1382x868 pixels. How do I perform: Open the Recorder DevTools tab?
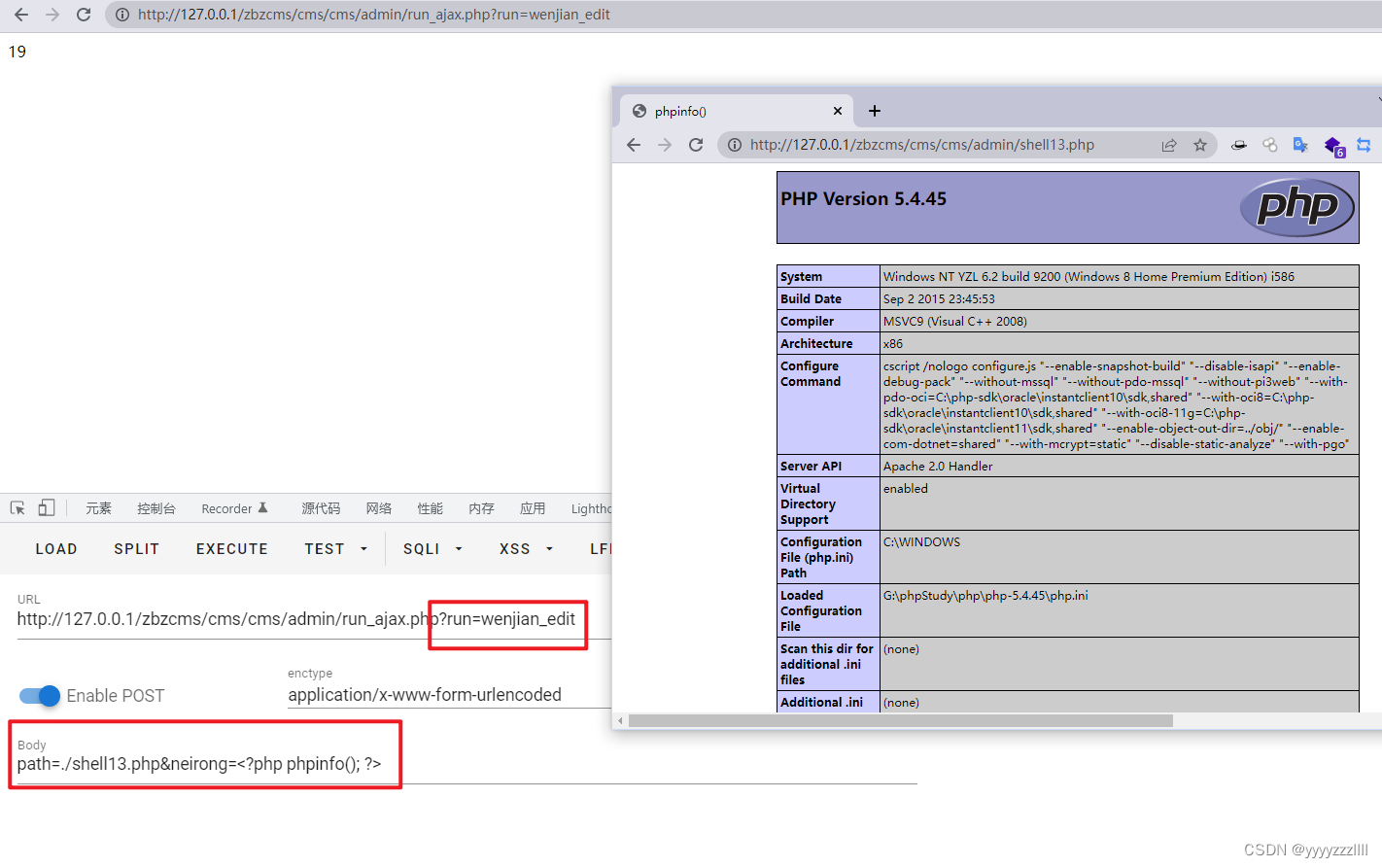pyautogui.click(x=234, y=508)
